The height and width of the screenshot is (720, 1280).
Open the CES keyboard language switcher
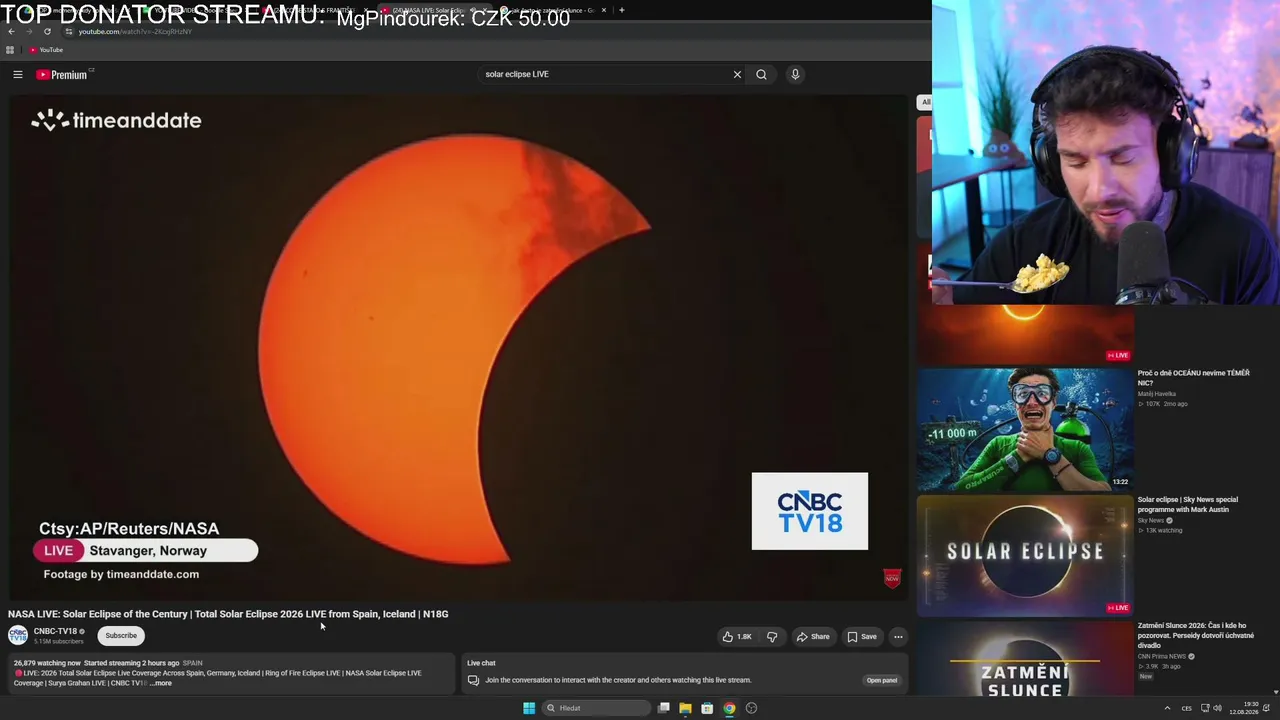pos(1186,708)
